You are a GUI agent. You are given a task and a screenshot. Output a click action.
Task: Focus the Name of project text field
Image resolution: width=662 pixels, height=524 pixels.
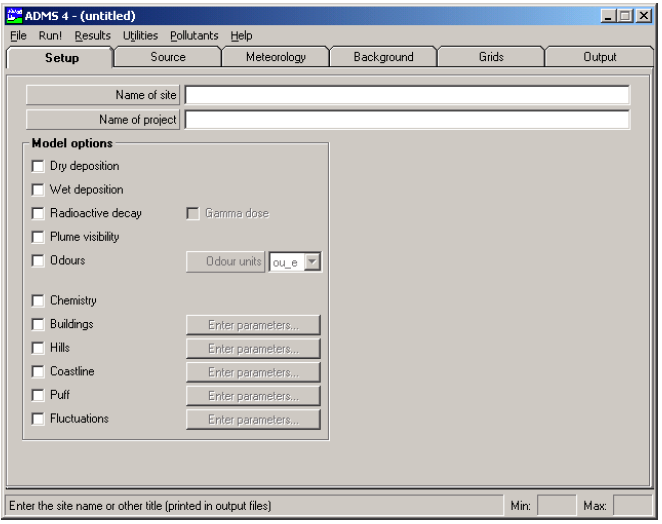407,119
